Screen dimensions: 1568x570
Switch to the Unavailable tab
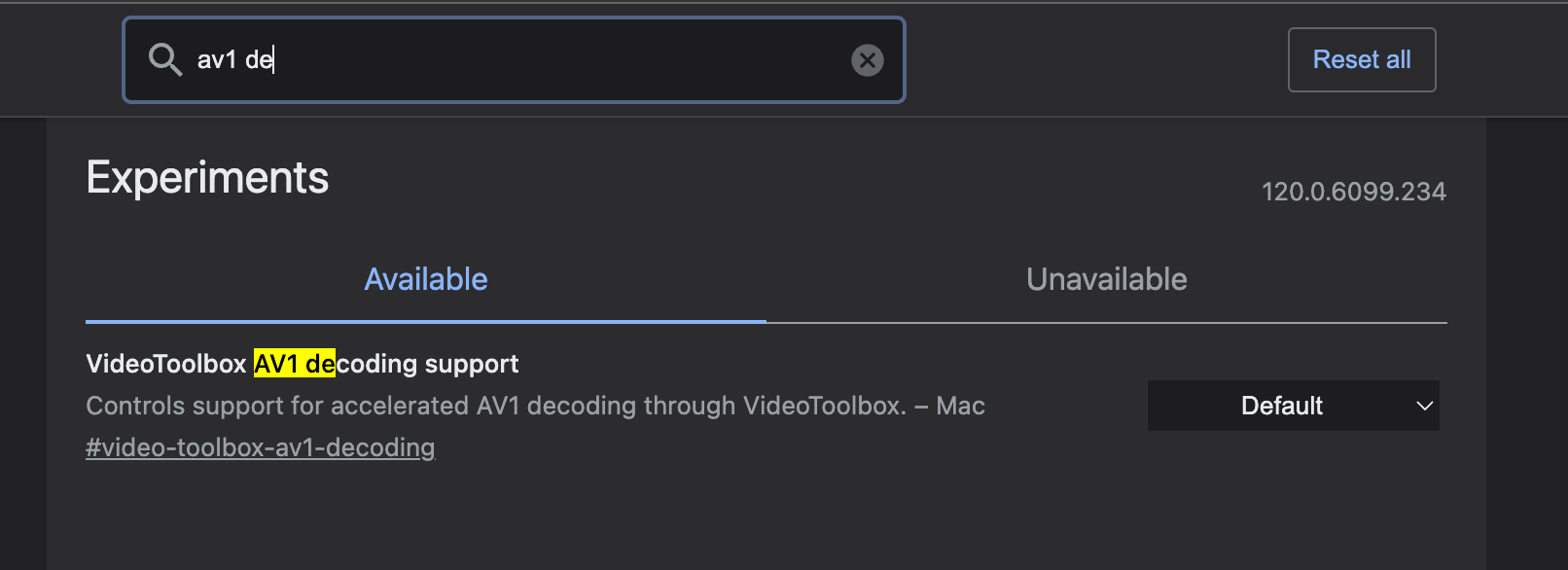point(1106,280)
